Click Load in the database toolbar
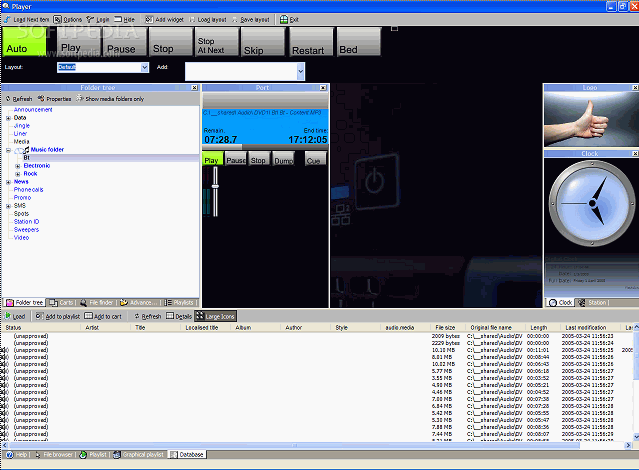639x470 pixels. coord(15,316)
